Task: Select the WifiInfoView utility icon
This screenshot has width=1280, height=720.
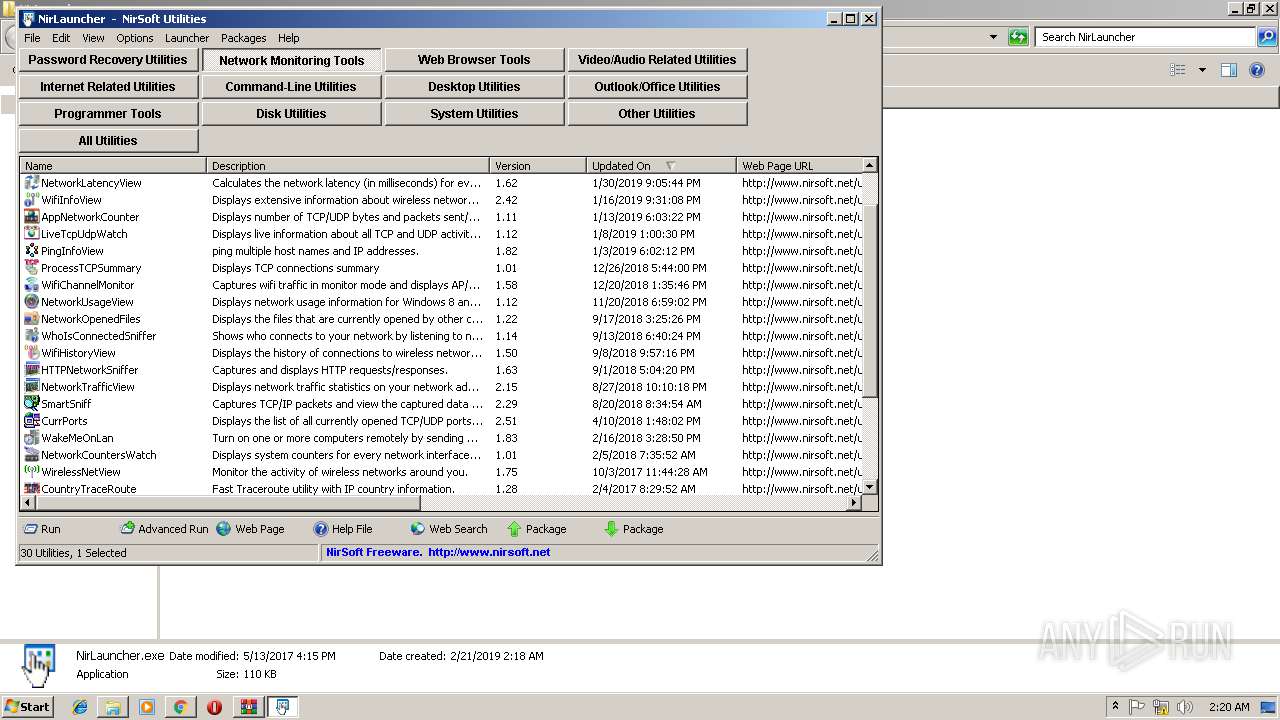Action: click(x=32, y=200)
